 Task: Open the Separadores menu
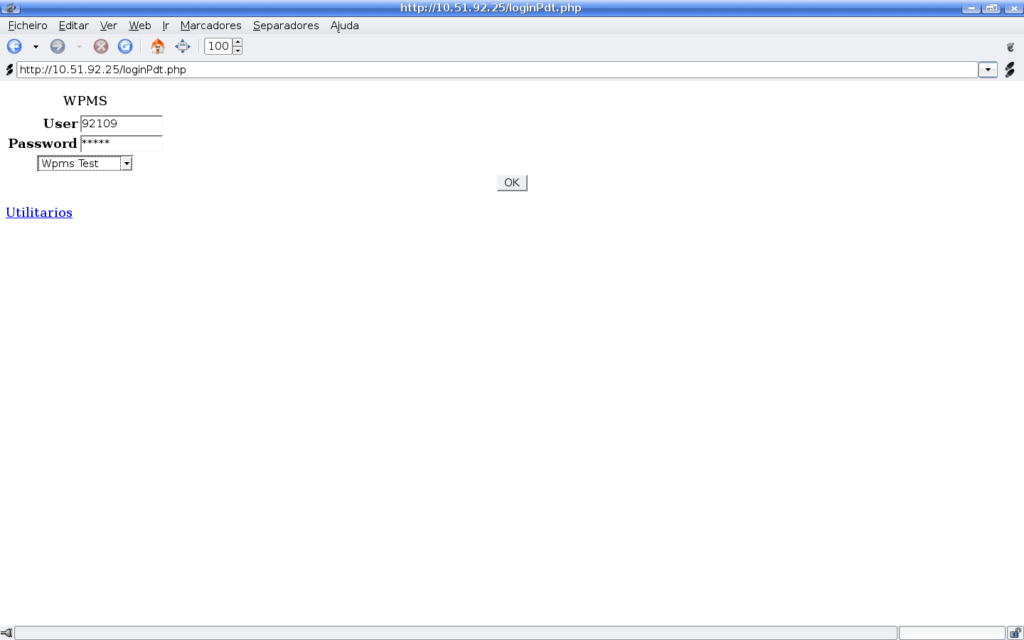click(x=286, y=25)
